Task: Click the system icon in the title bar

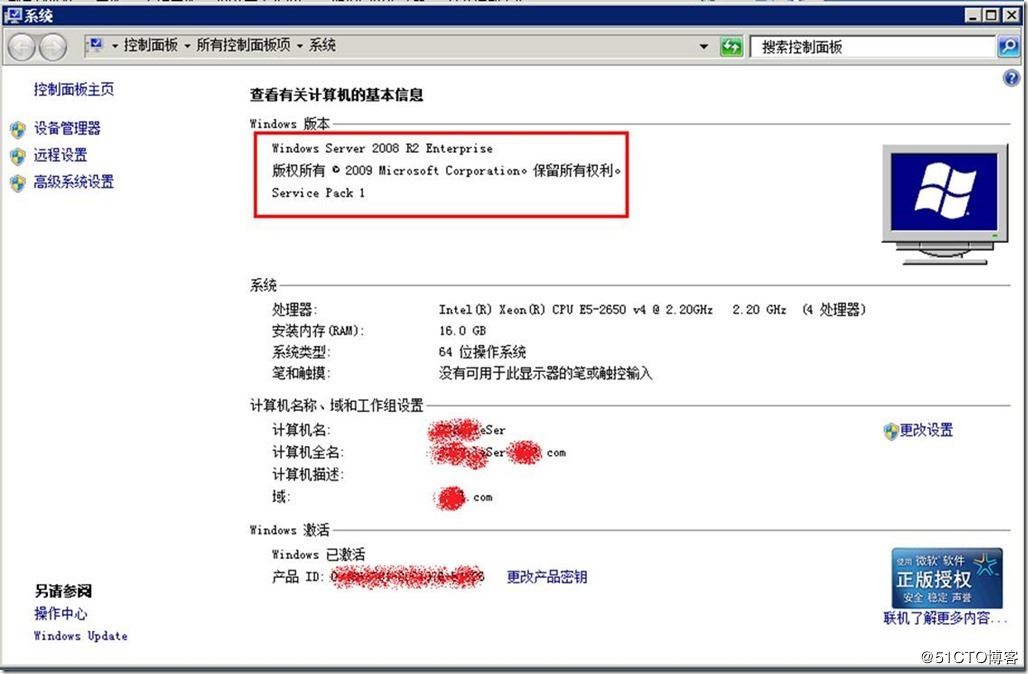Action: point(12,15)
